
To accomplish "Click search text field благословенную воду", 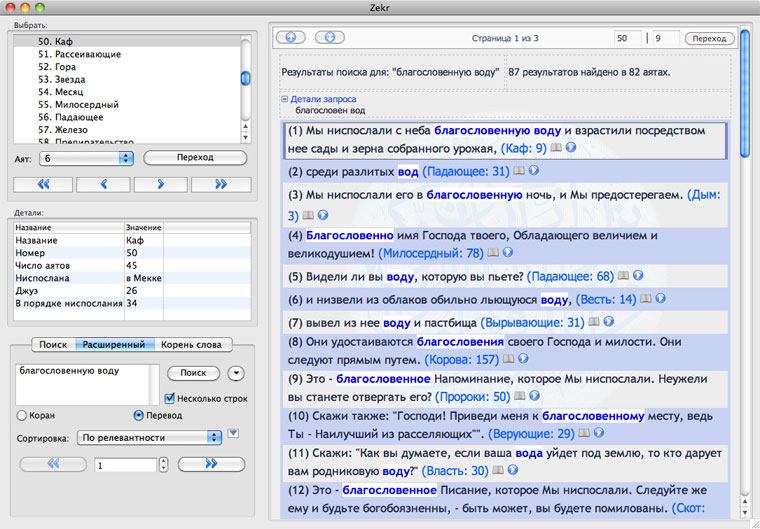I will click(x=83, y=385).
